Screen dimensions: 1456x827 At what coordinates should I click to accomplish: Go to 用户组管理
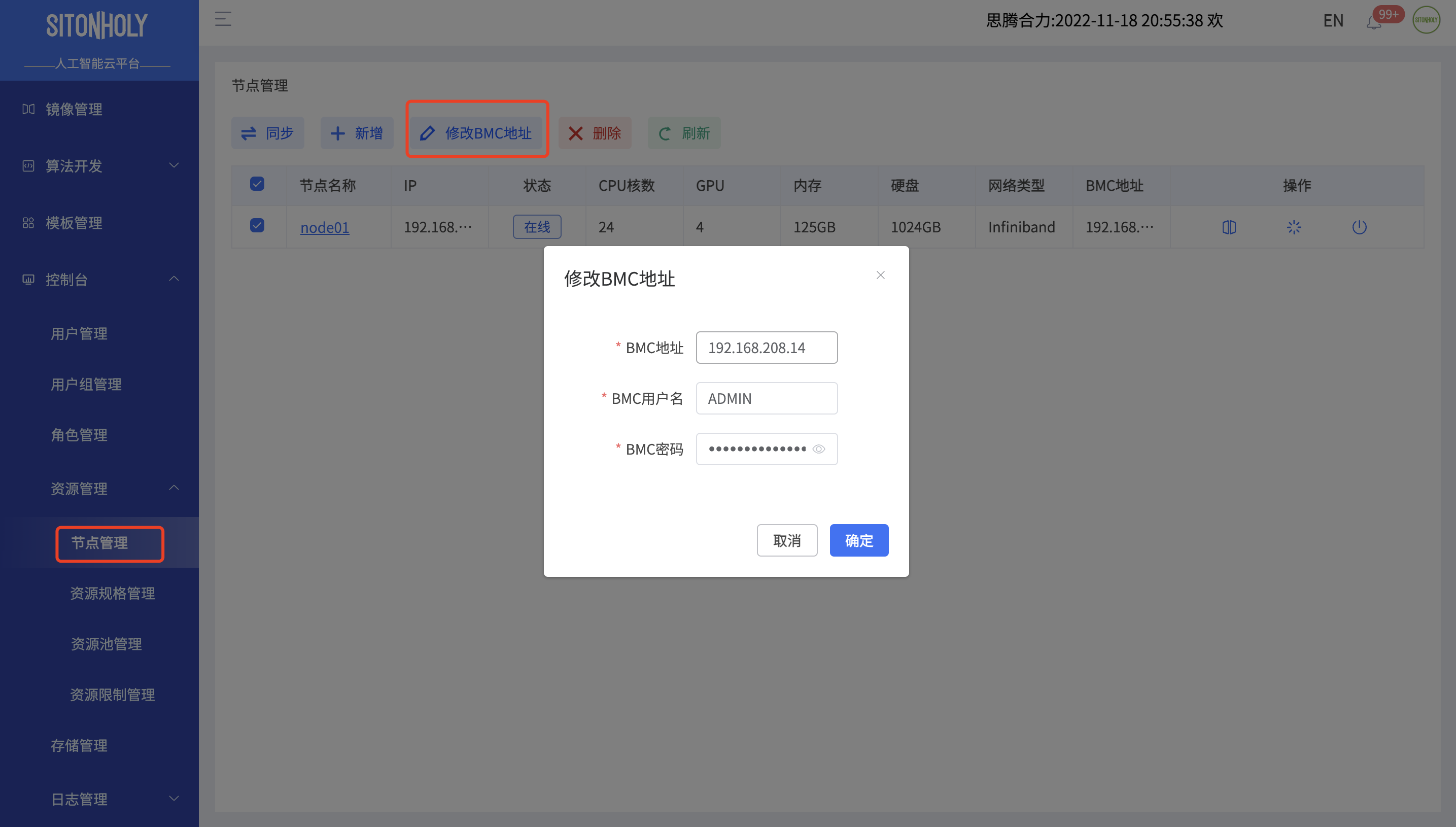[86, 385]
